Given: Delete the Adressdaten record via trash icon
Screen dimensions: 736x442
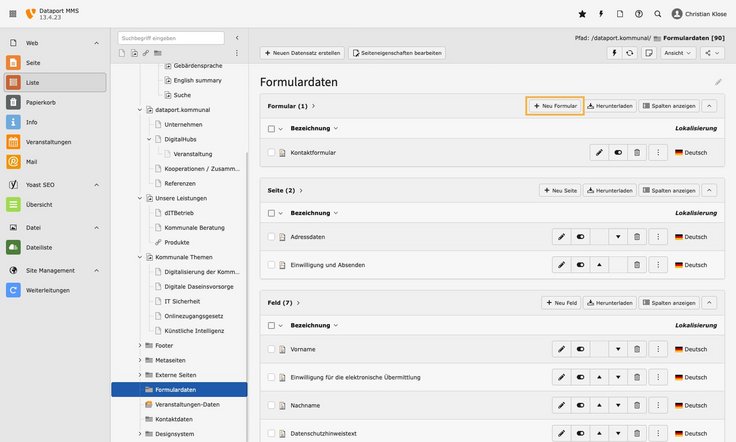Looking at the screenshot, I should [x=637, y=237].
